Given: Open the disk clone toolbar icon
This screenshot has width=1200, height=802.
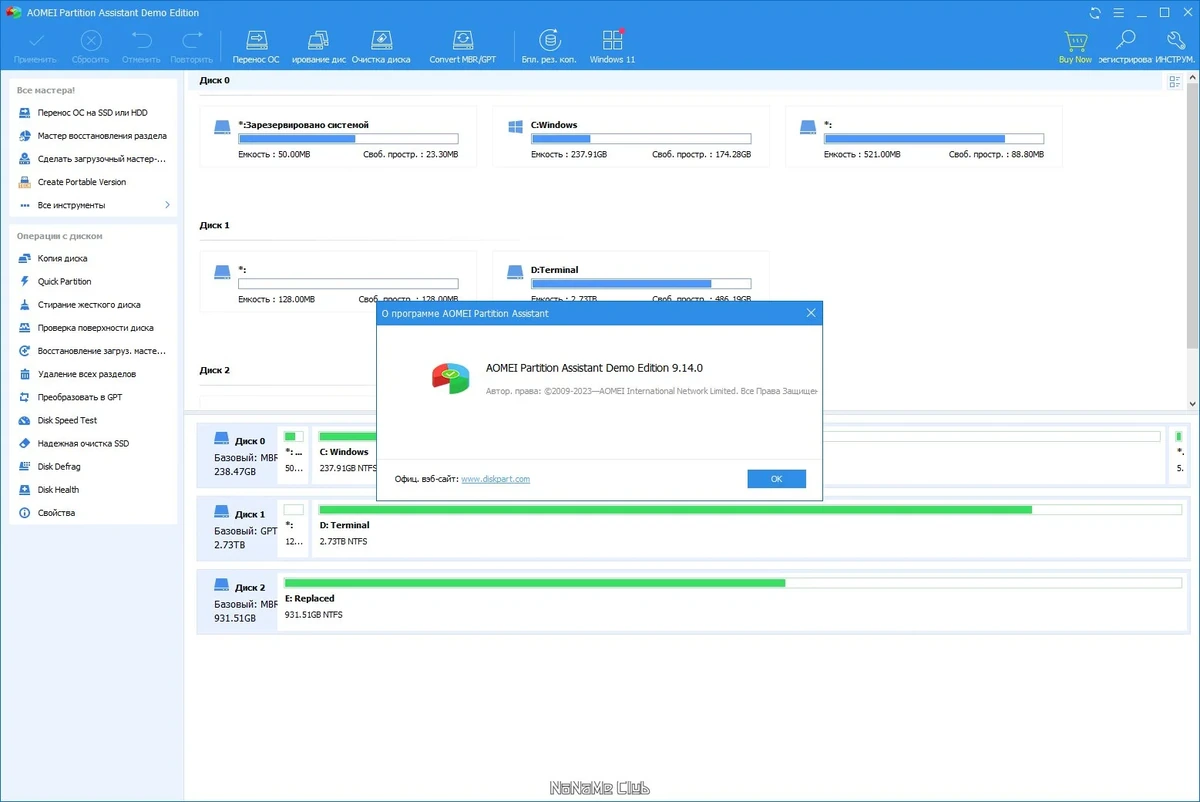Looking at the screenshot, I should tap(319, 46).
